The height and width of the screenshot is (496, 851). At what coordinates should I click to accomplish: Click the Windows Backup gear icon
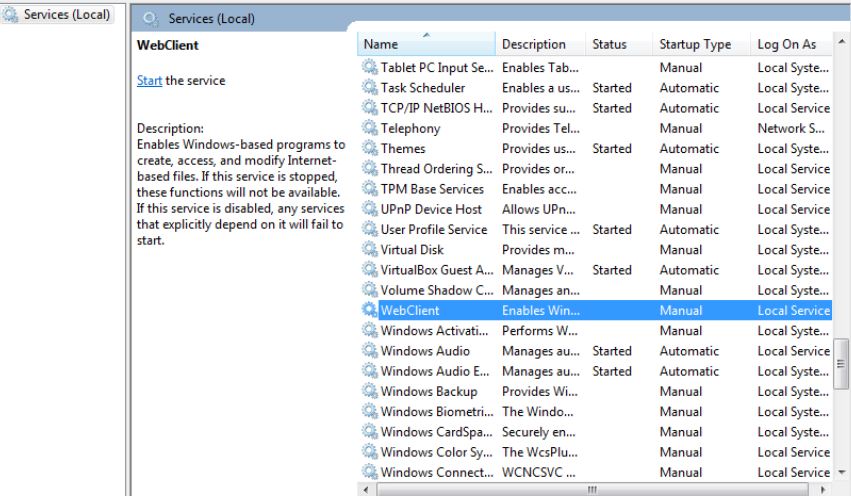370,392
